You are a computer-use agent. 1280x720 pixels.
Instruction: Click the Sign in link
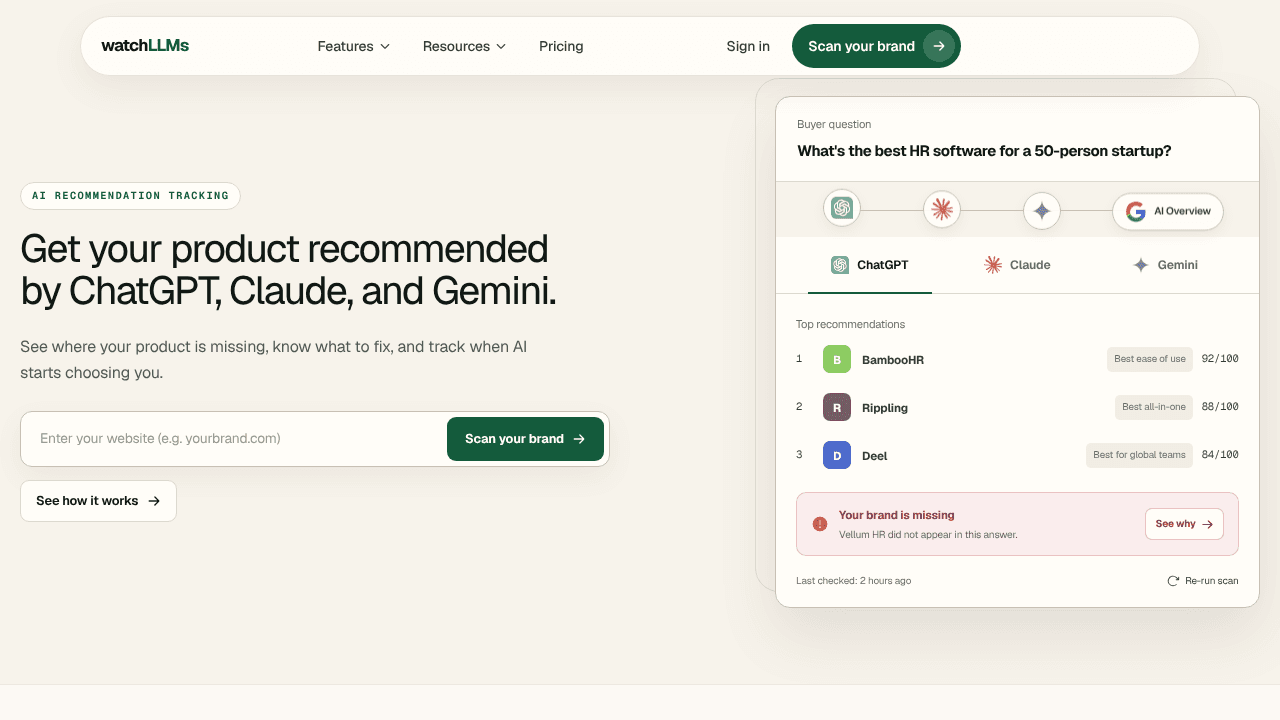748,46
